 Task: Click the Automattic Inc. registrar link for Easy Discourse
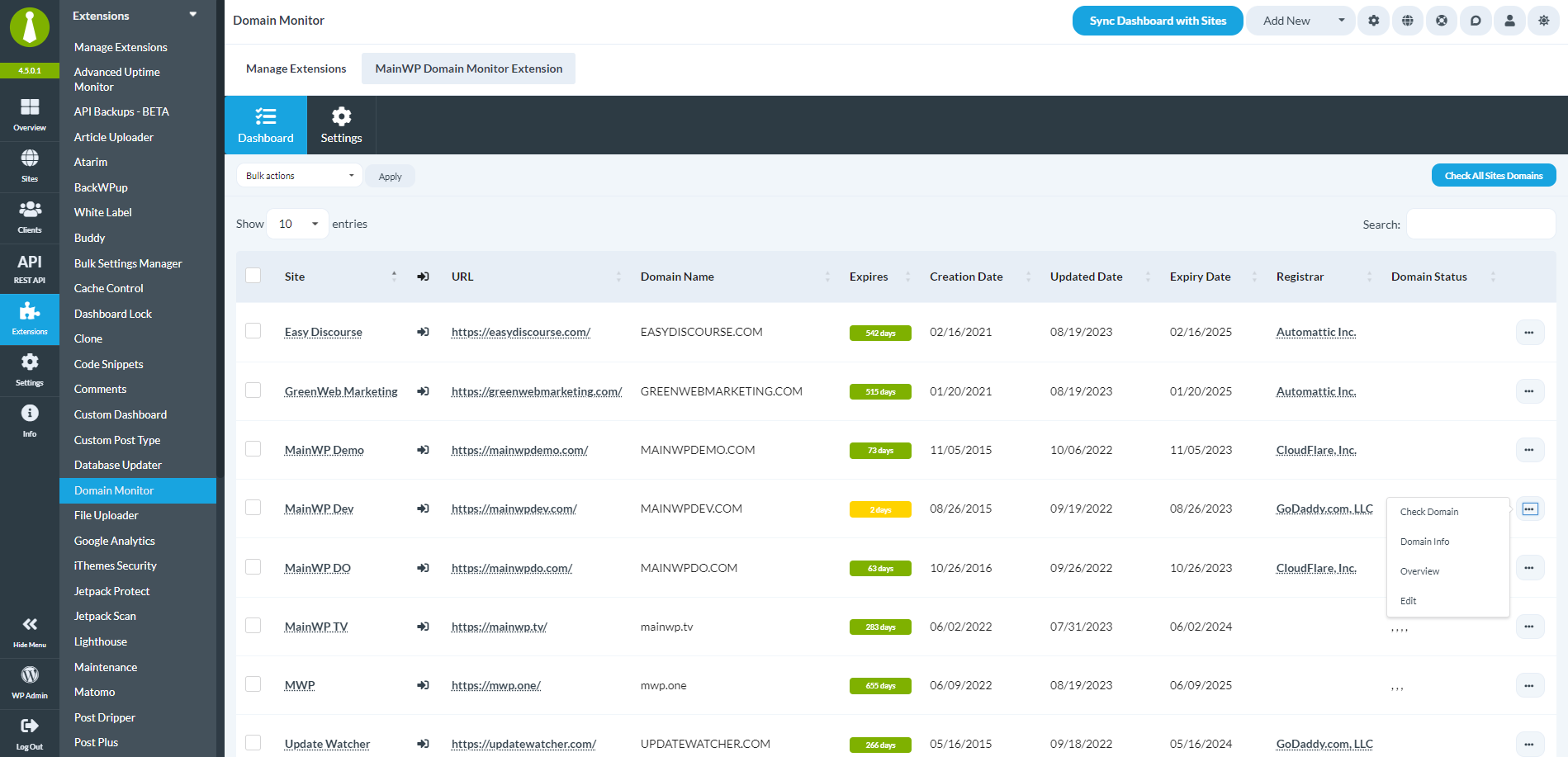point(1316,332)
